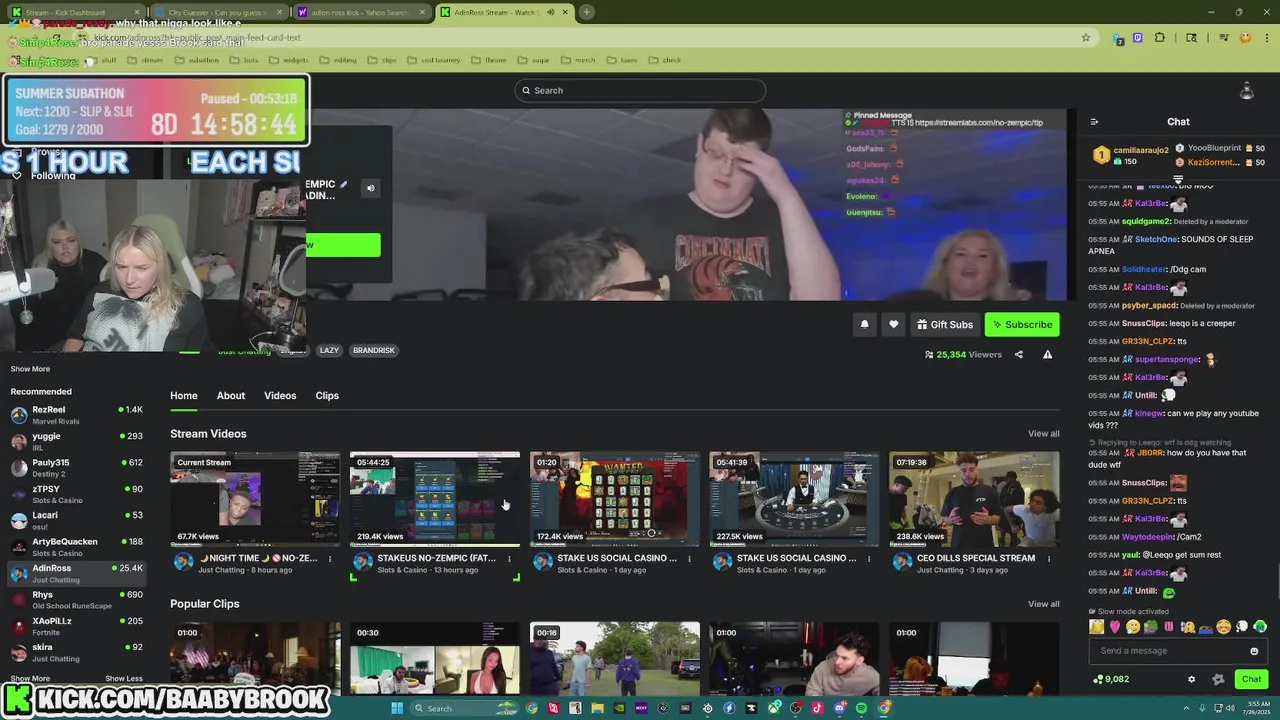Open Rhys in recommended channels

click(x=76, y=600)
